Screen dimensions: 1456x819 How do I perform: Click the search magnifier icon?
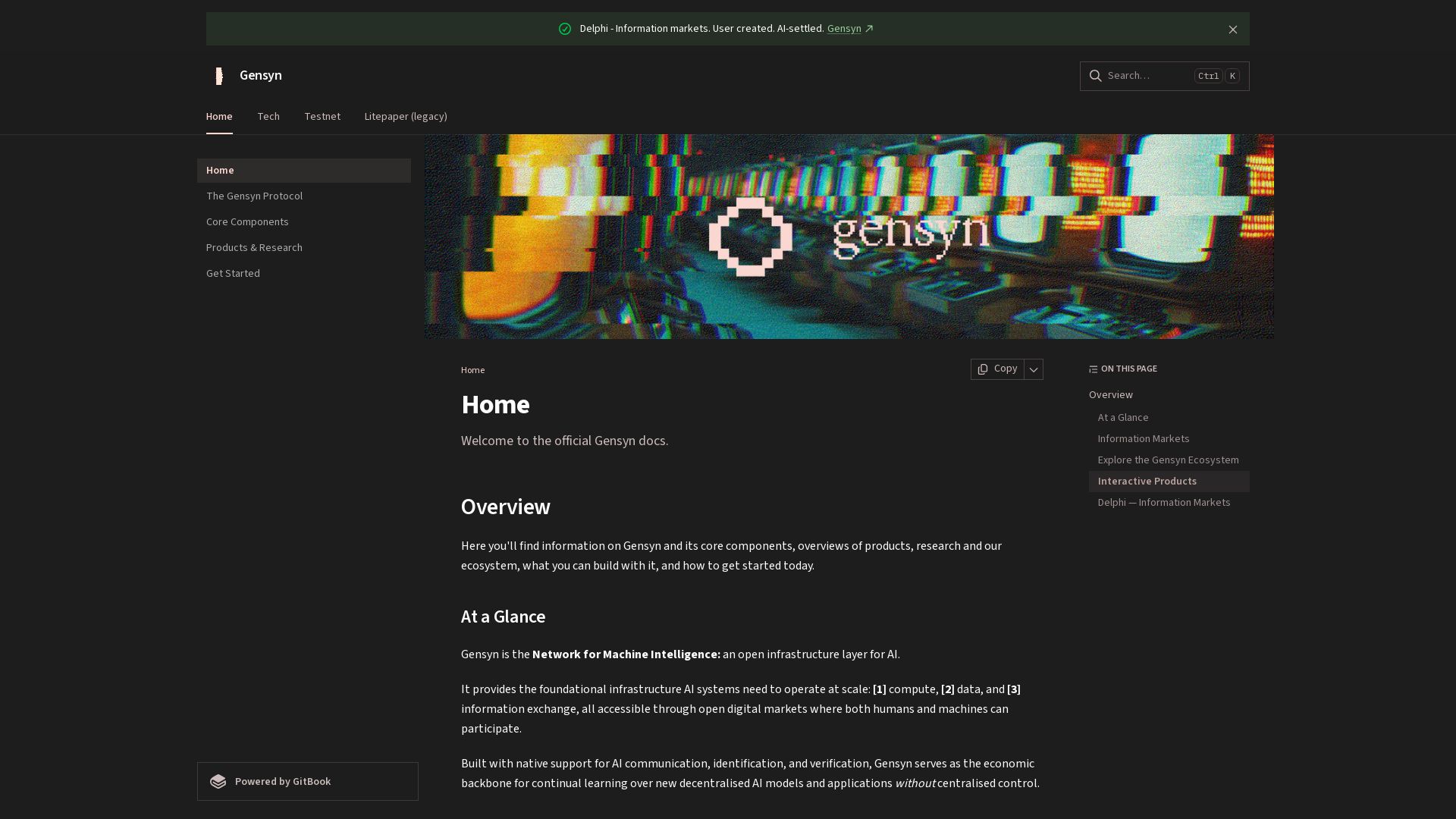coord(1096,76)
